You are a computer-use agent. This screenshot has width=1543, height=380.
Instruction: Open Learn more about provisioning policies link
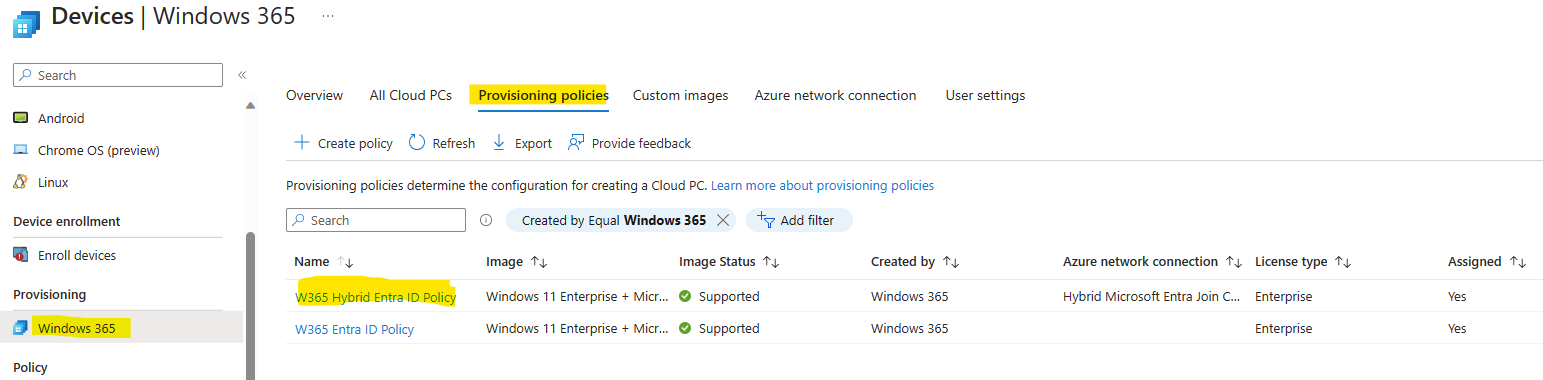point(822,185)
